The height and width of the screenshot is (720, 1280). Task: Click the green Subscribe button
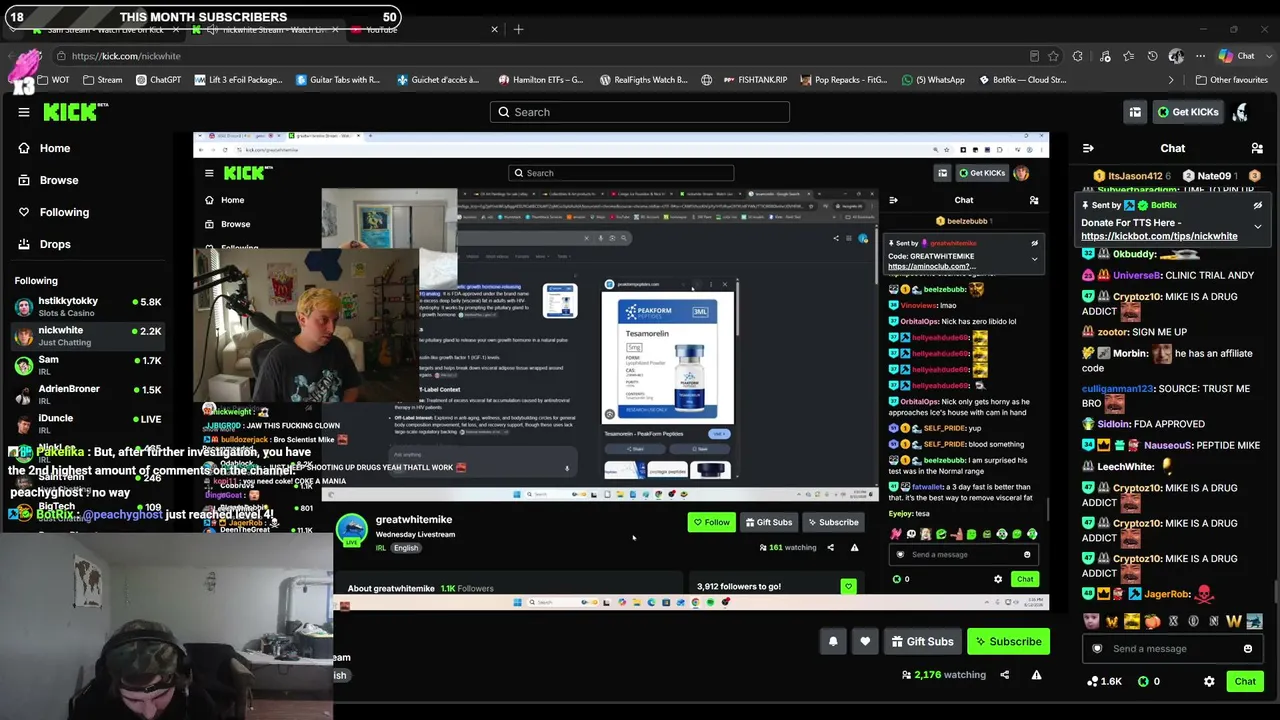[x=1008, y=641]
